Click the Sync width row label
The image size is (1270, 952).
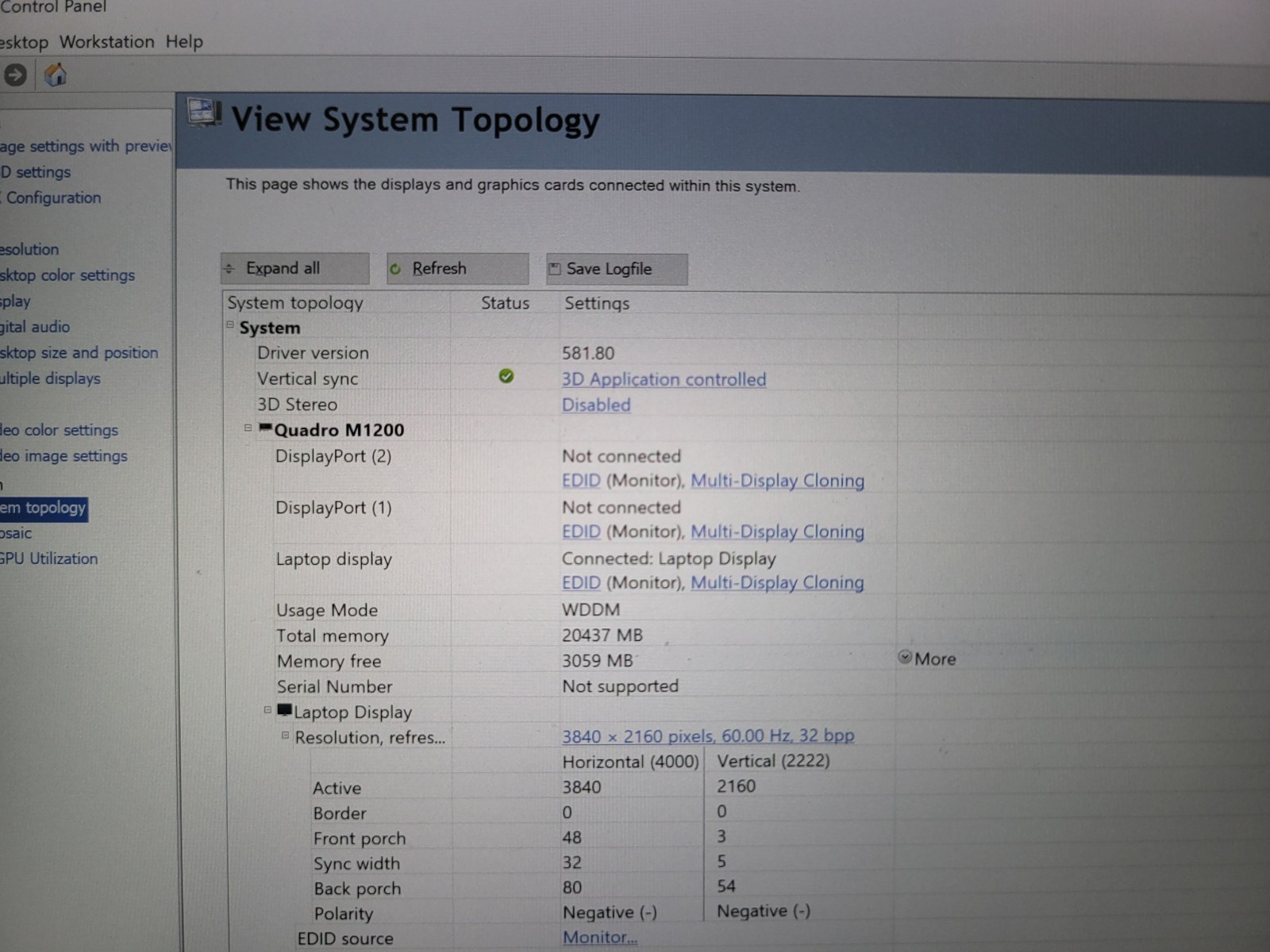pos(356,863)
